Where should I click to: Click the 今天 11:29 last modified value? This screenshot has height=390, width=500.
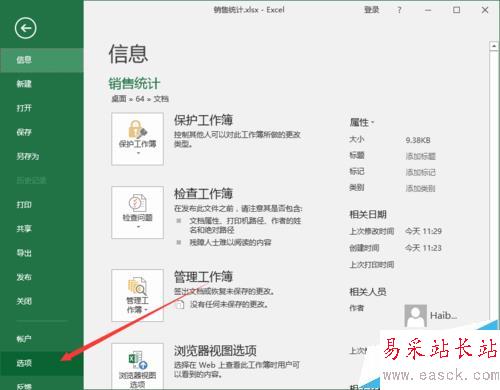click(x=423, y=231)
